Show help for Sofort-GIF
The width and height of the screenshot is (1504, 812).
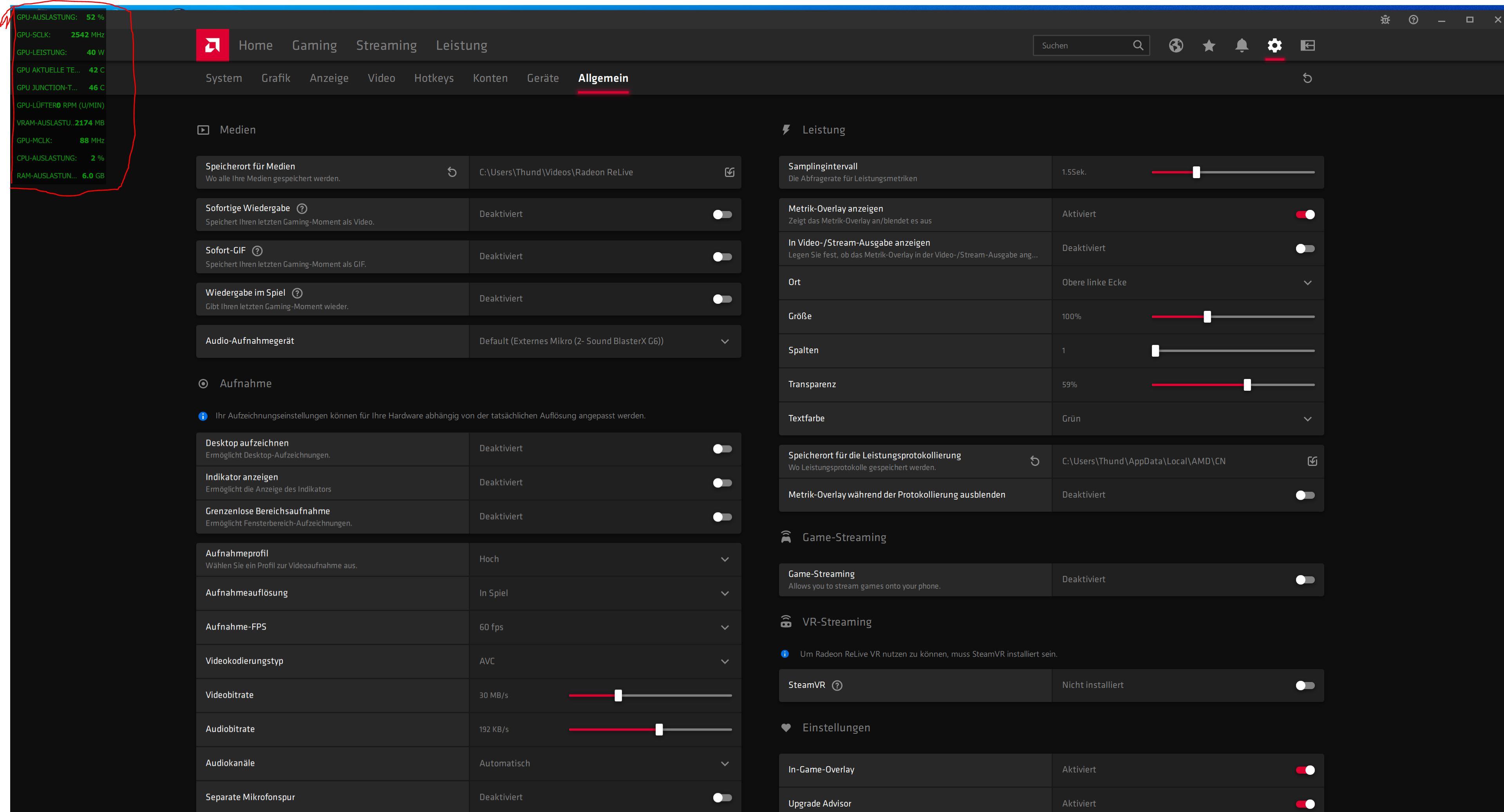[x=257, y=251]
